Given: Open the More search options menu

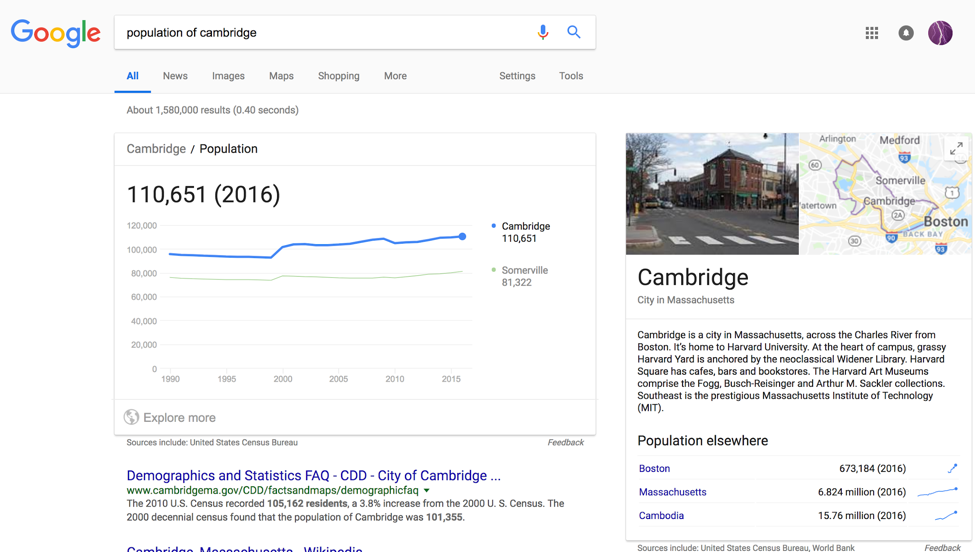Looking at the screenshot, I should [395, 76].
